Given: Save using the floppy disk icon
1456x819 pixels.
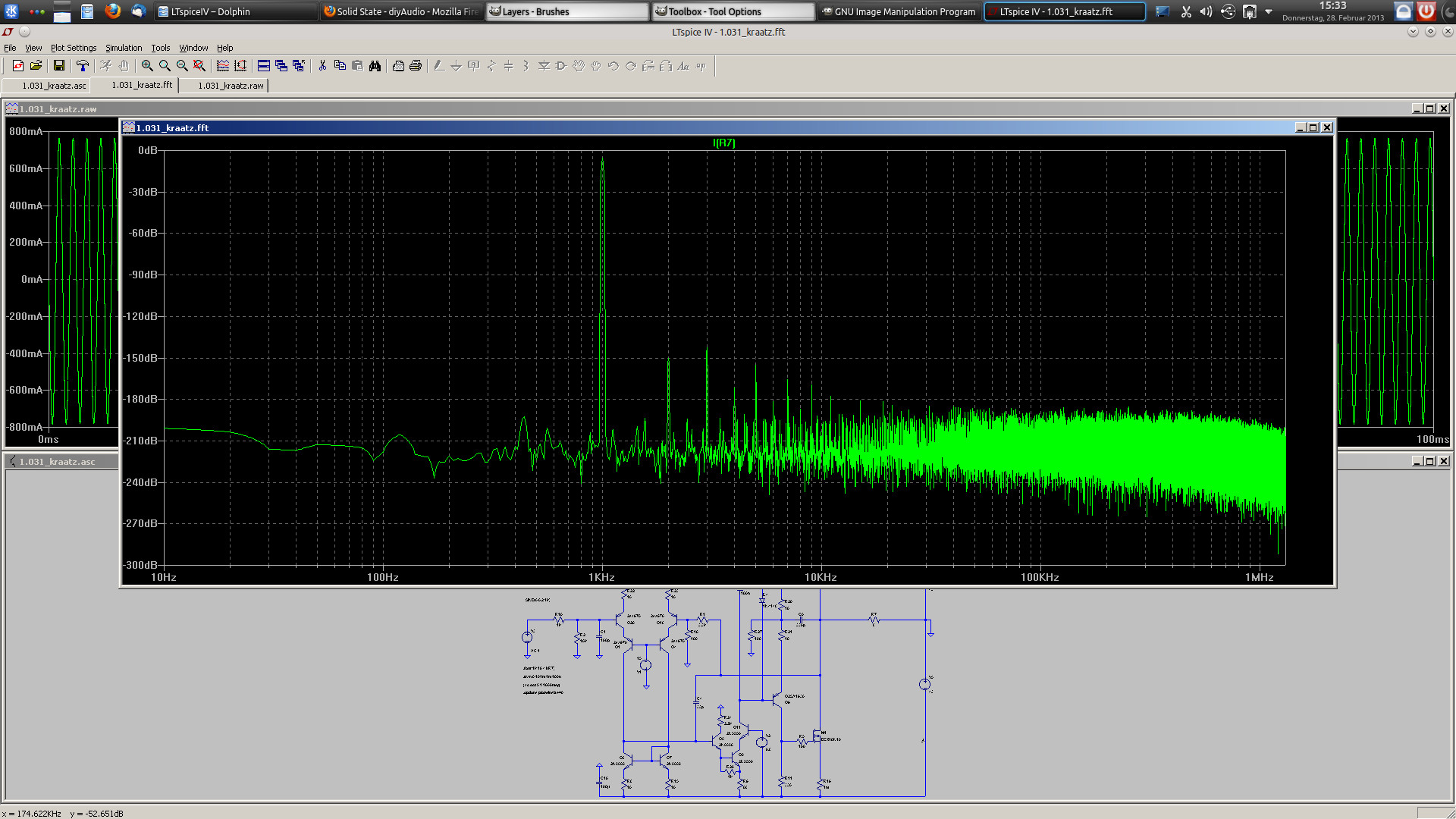Looking at the screenshot, I should (x=59, y=66).
